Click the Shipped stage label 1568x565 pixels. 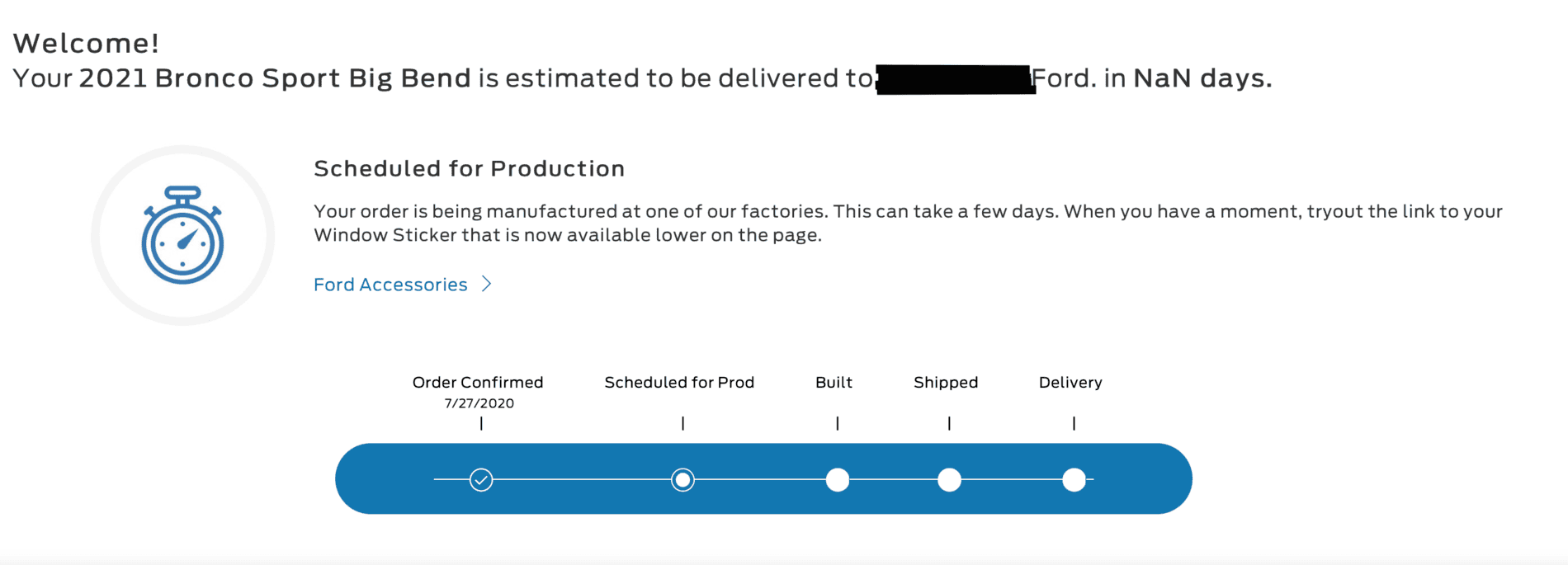(x=946, y=382)
